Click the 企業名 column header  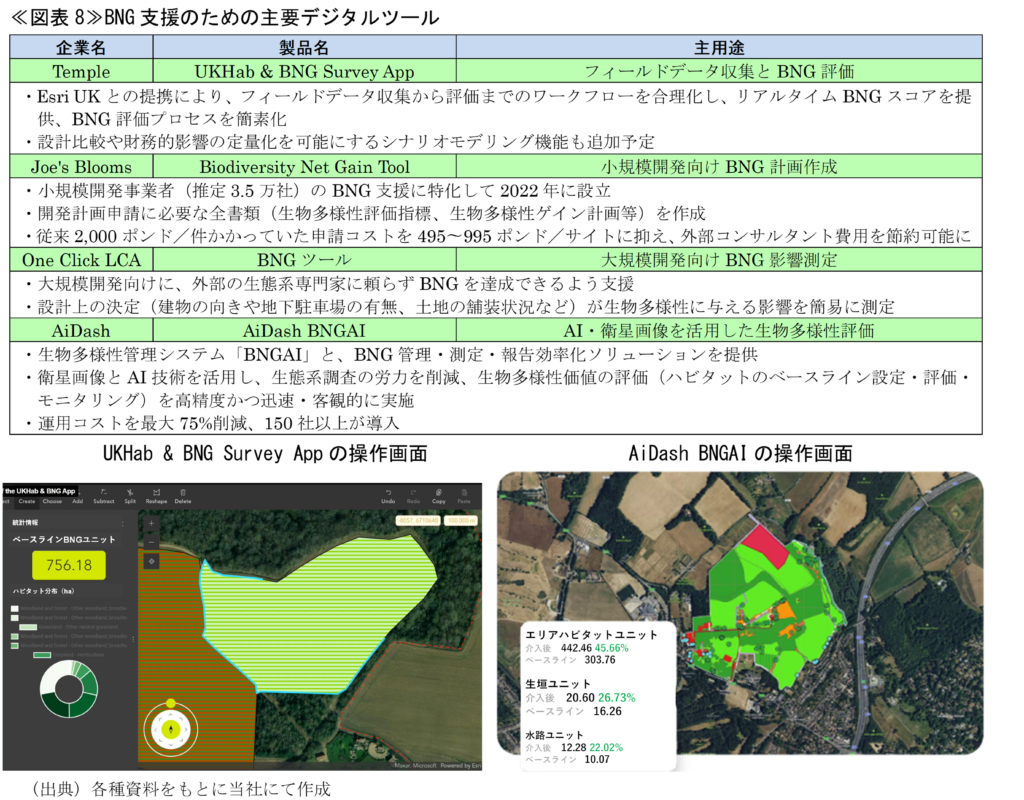(x=81, y=48)
